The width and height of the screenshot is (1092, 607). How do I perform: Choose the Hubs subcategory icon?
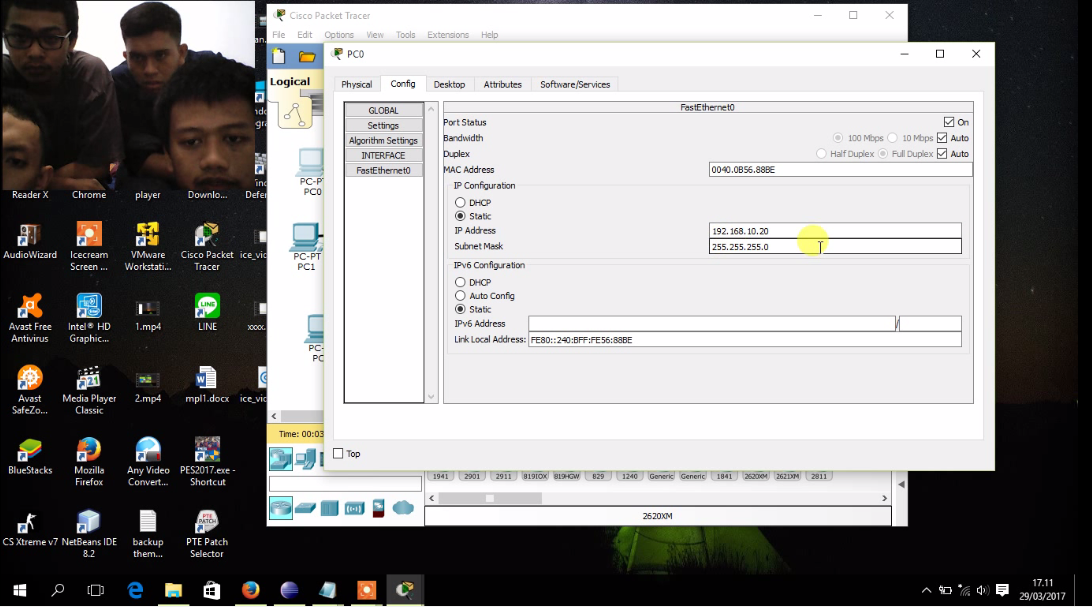pos(329,508)
